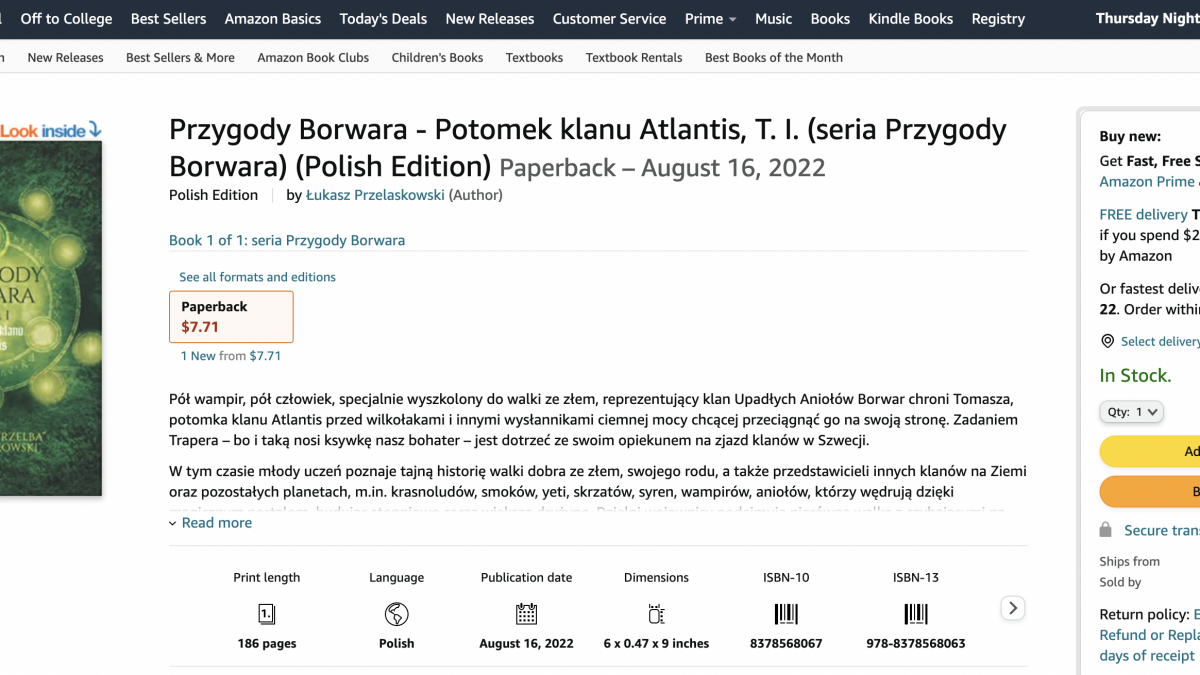Click the delivery location pin icon

pos(1107,341)
